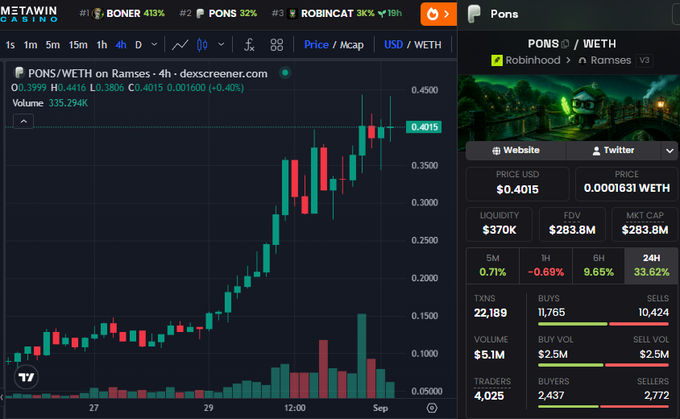Screen dimensions: 680x419
Task: Select the 1H stats tab
Action: pos(546,265)
